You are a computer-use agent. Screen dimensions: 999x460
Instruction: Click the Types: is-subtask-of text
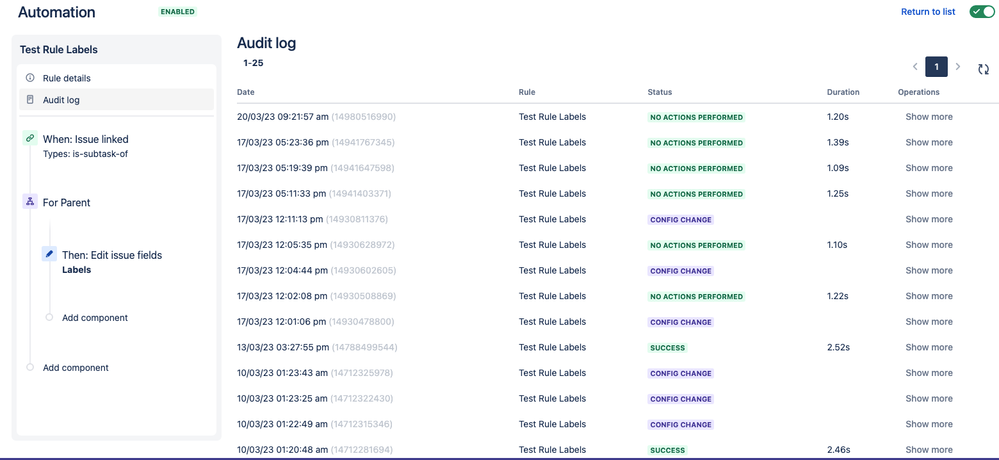point(85,154)
